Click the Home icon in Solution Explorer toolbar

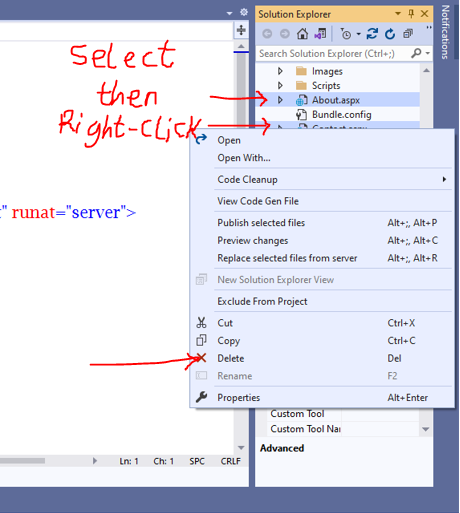coord(302,34)
